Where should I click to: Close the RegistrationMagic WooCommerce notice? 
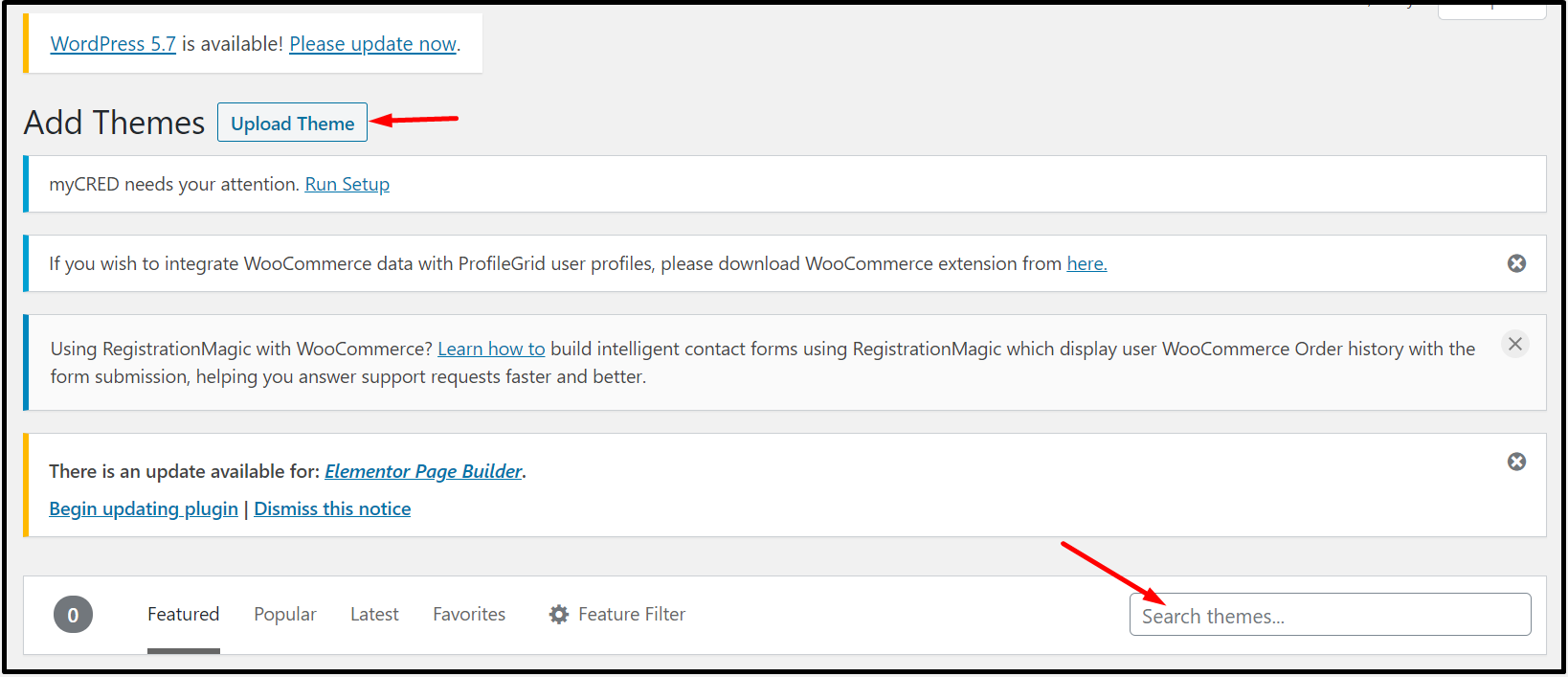pos(1514,344)
